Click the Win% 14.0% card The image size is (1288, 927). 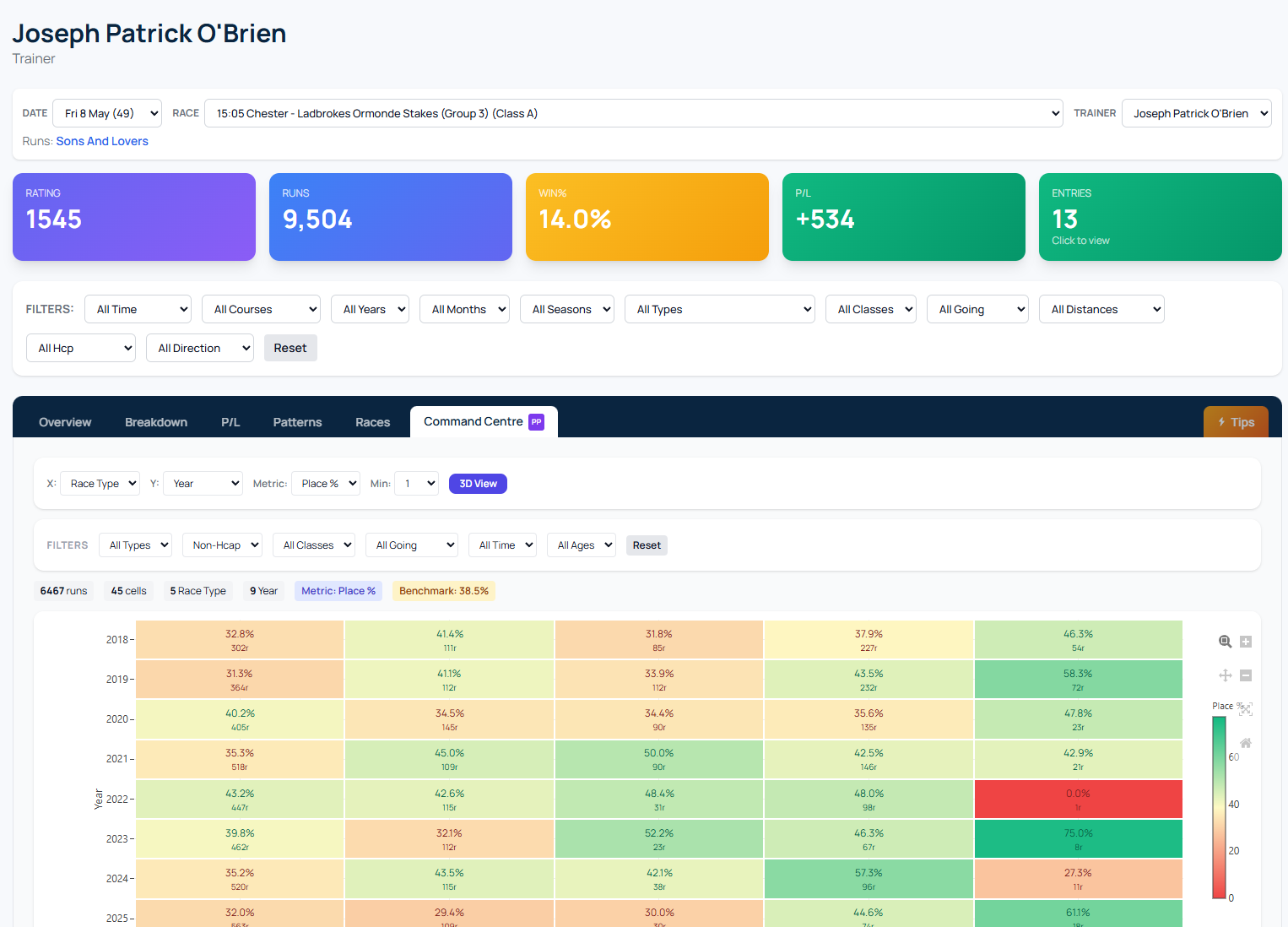647,217
